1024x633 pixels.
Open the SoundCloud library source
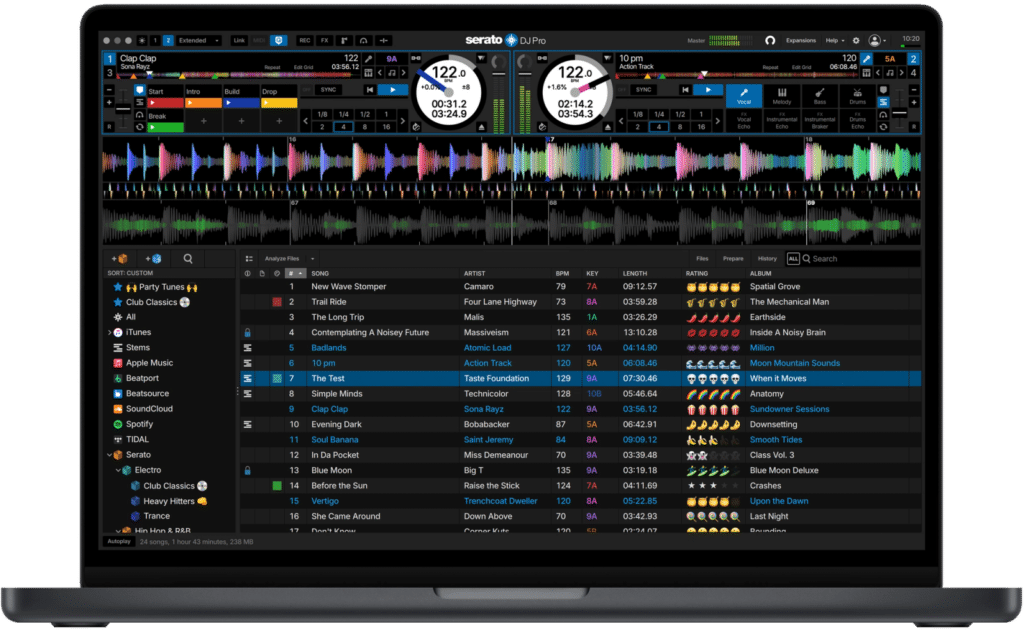pos(143,409)
